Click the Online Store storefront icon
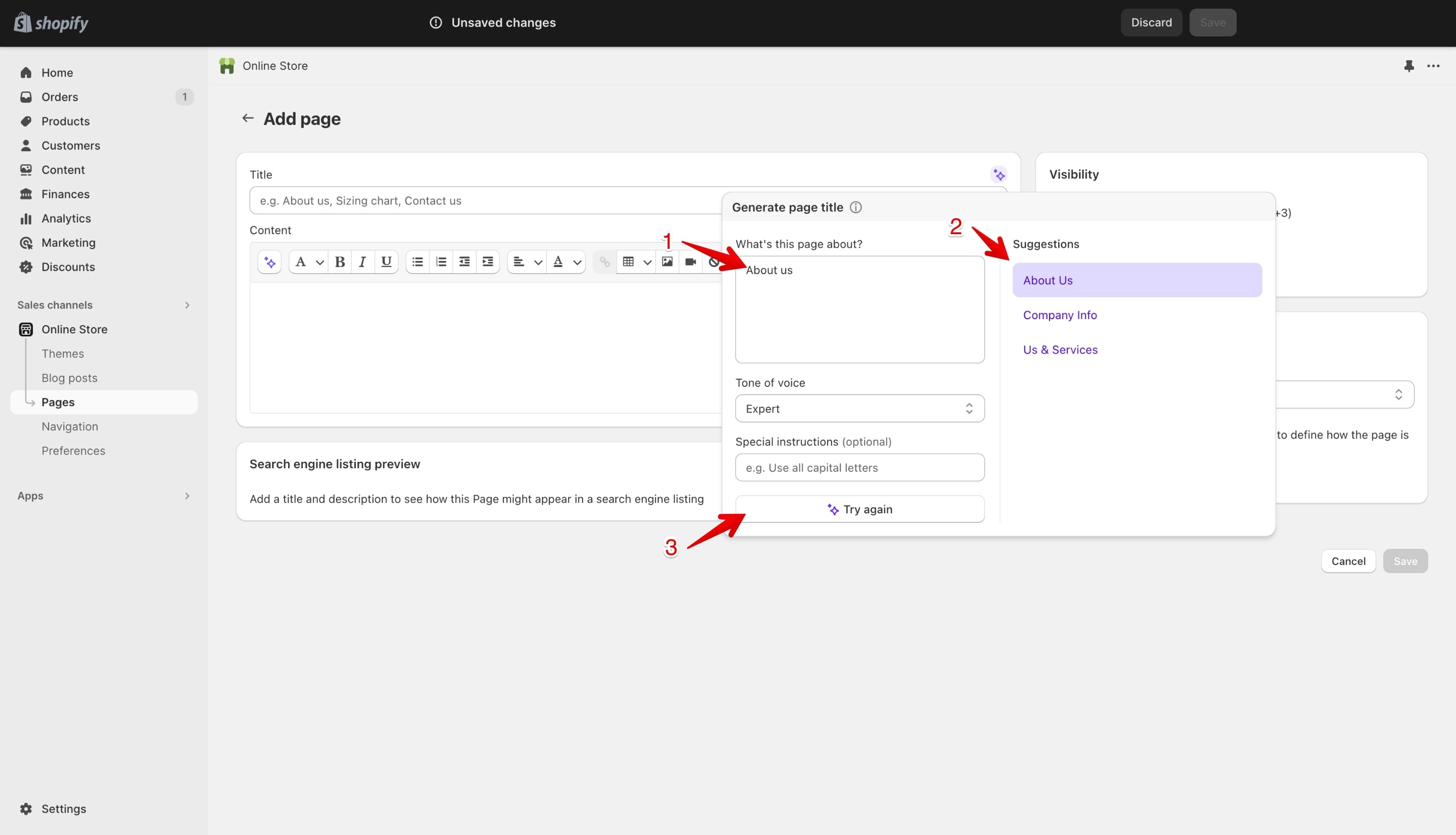 click(26, 329)
